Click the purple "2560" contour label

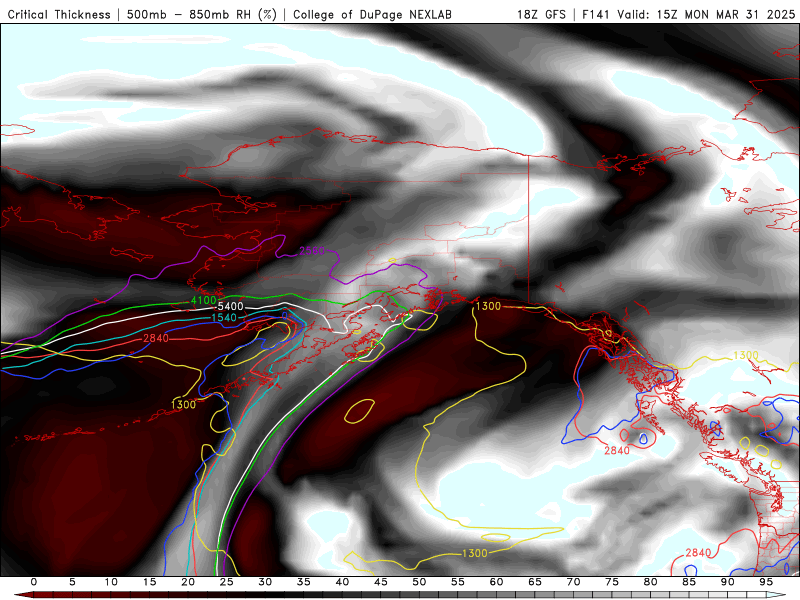click(312, 251)
